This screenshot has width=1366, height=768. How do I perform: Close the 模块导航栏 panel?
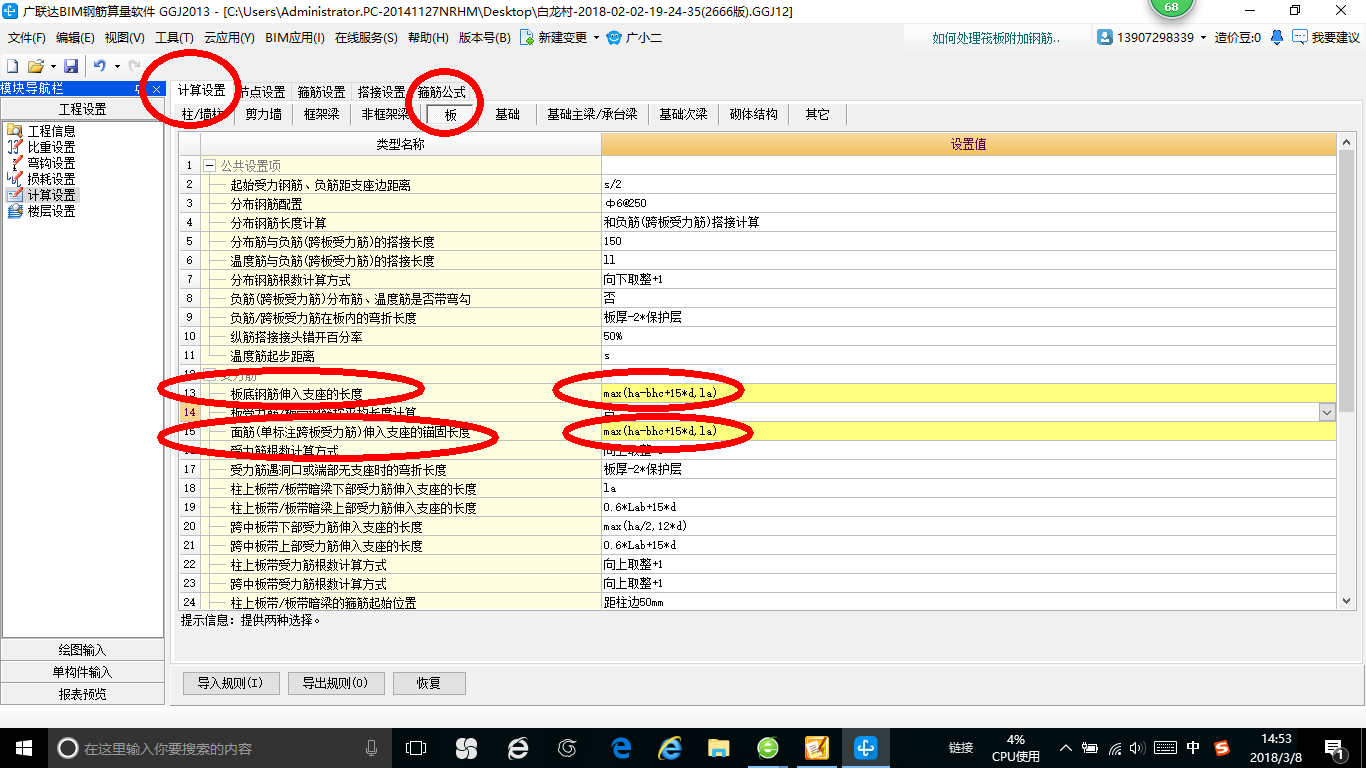click(157, 89)
